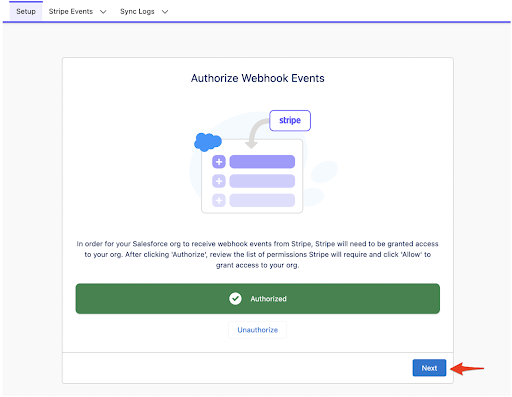Switch to the Sync Logs tab
Screen dimensions: 512x397
pos(137,11)
